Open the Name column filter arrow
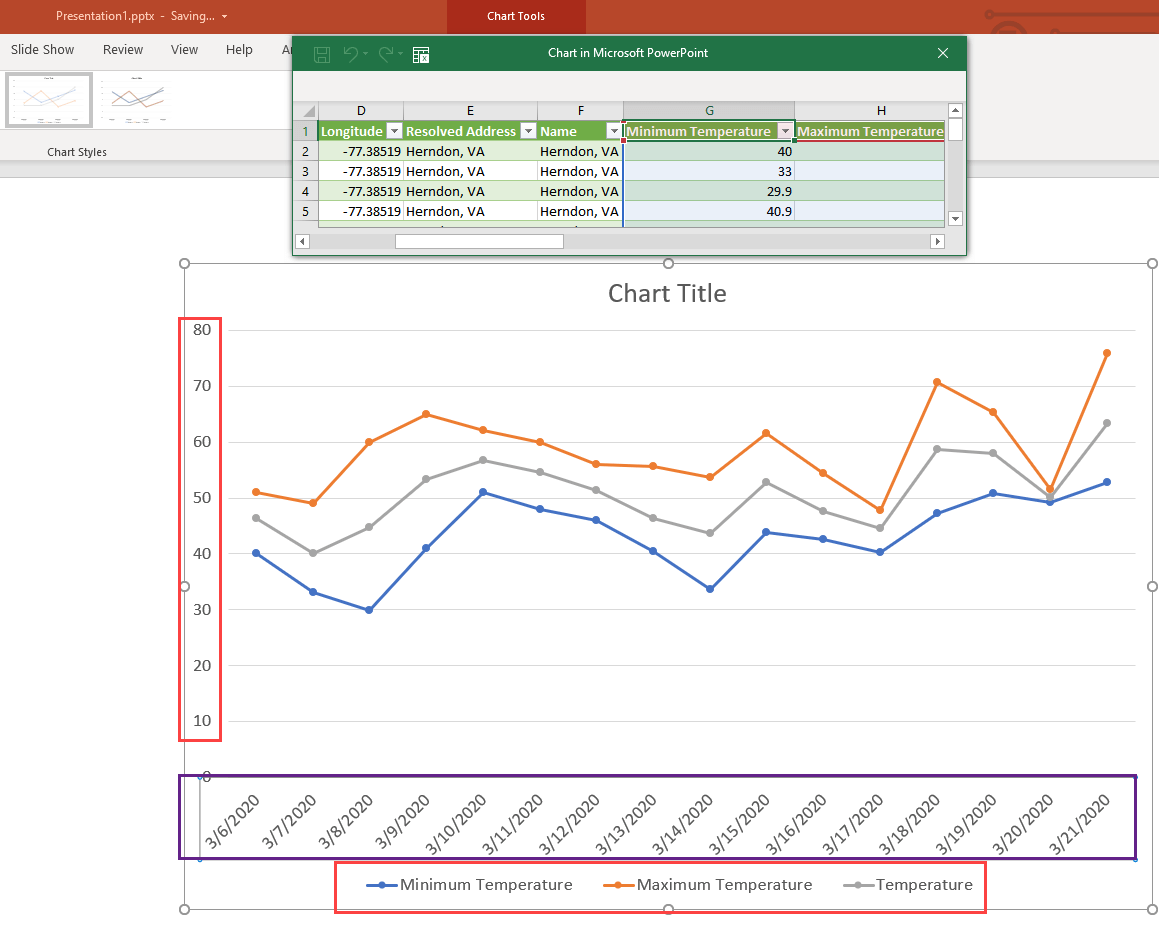The image size is (1159, 934). click(x=614, y=131)
